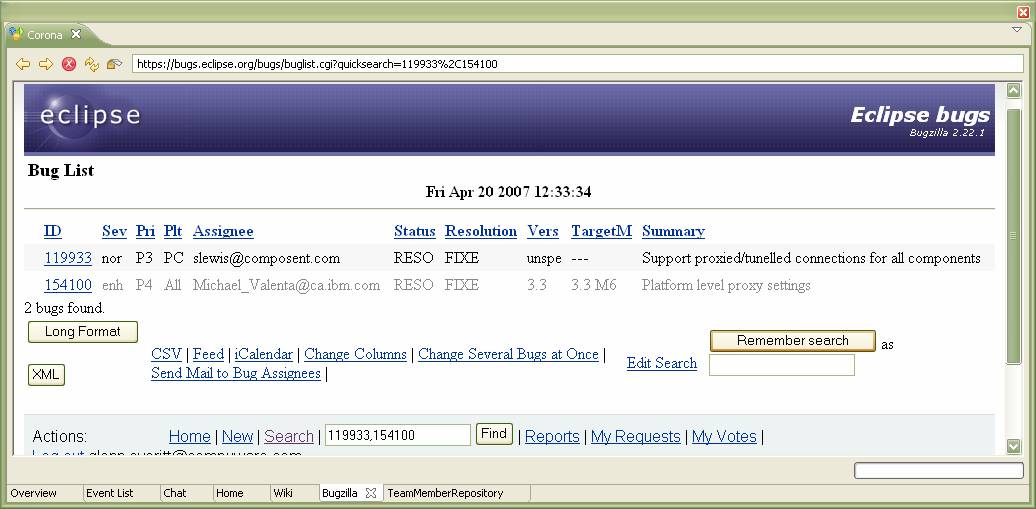This screenshot has height=509, width=1036.
Task: Click the Long Format button
Action: click(83, 332)
